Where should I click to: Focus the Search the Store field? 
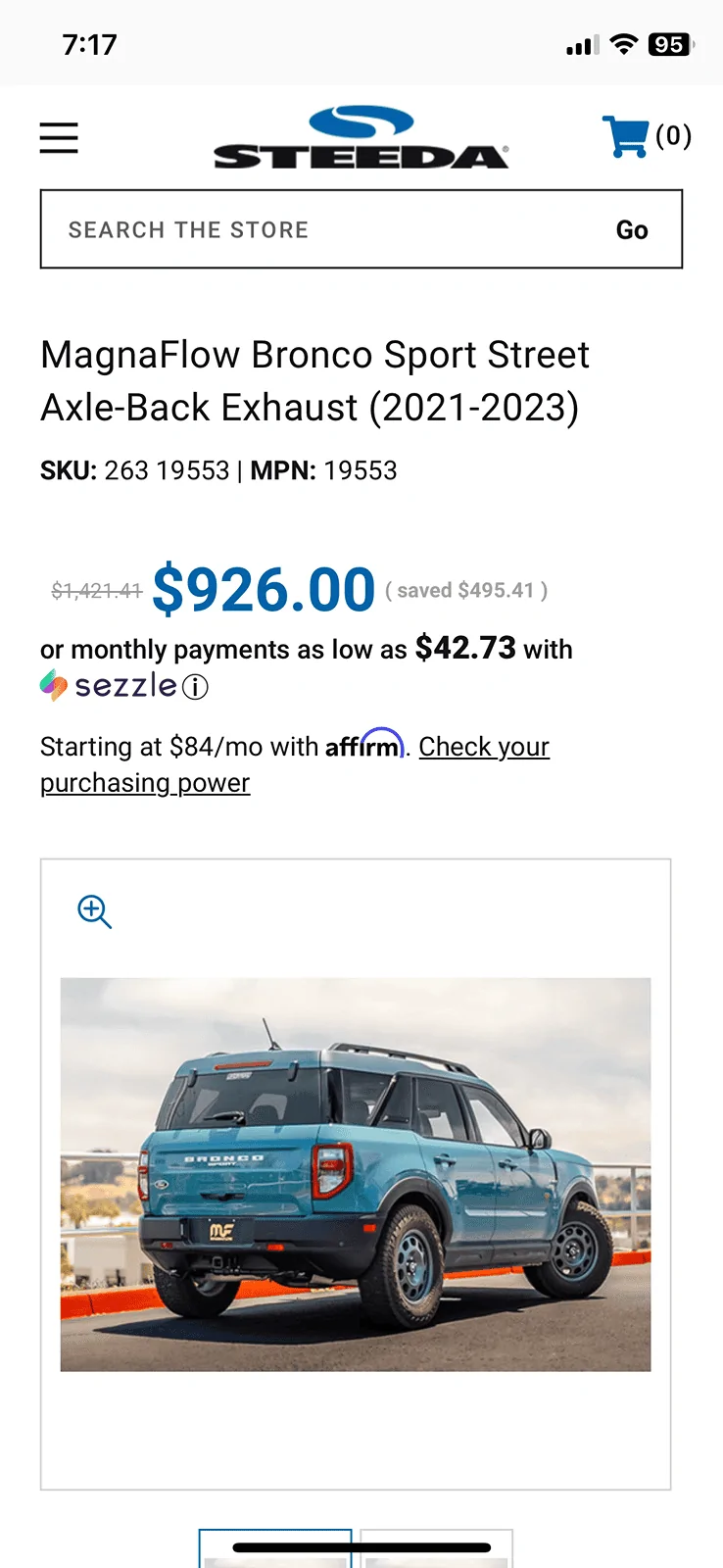pyautogui.click(x=323, y=229)
